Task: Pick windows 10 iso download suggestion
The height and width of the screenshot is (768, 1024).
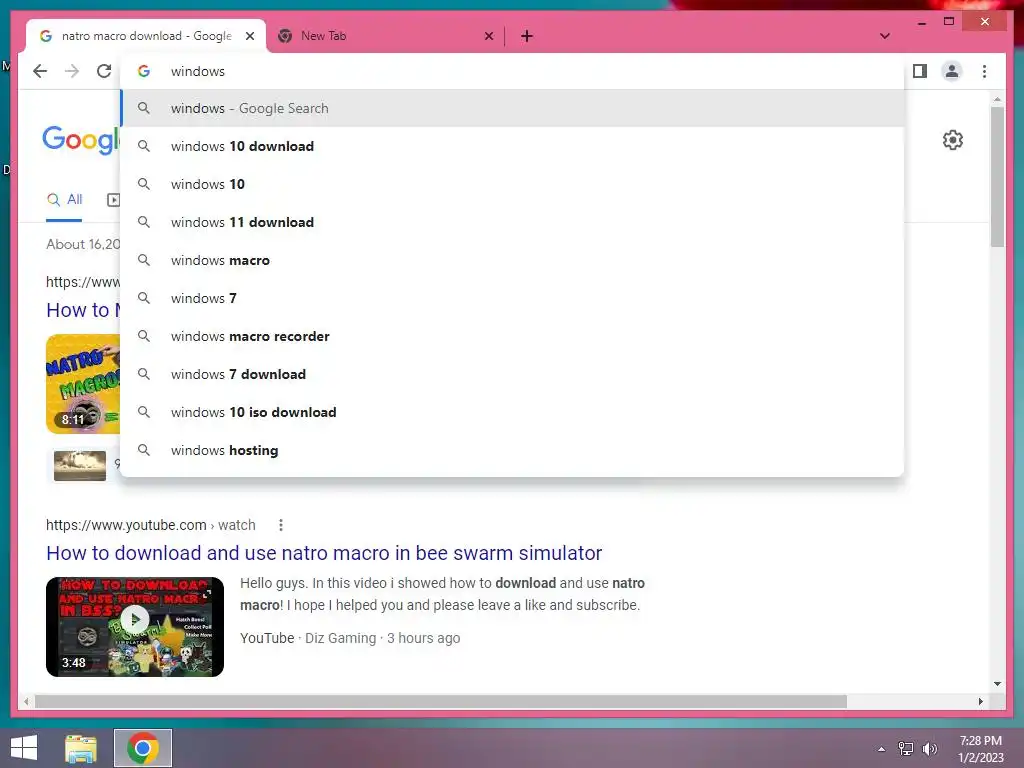Action: [x=513, y=412]
